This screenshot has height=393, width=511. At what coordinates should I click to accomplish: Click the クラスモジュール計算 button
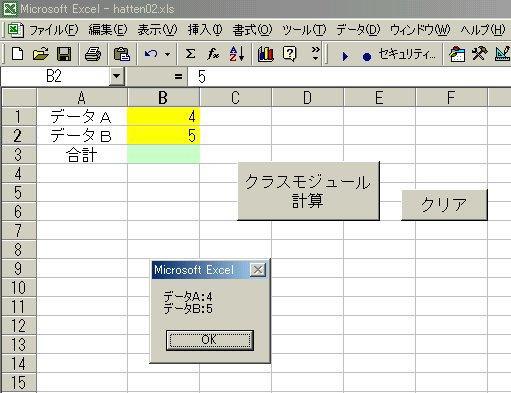(309, 191)
